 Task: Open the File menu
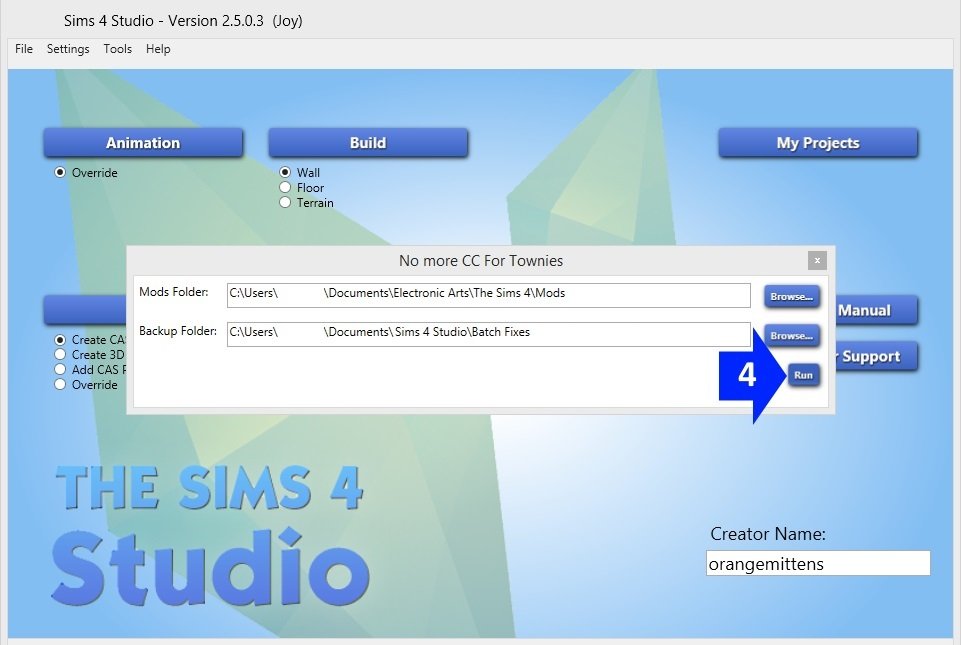(x=24, y=49)
